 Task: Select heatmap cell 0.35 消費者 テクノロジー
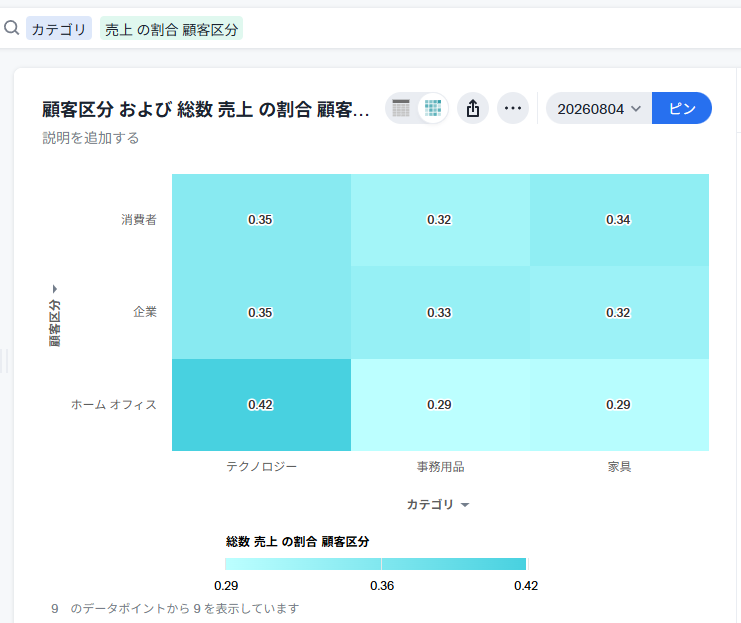[261, 220]
